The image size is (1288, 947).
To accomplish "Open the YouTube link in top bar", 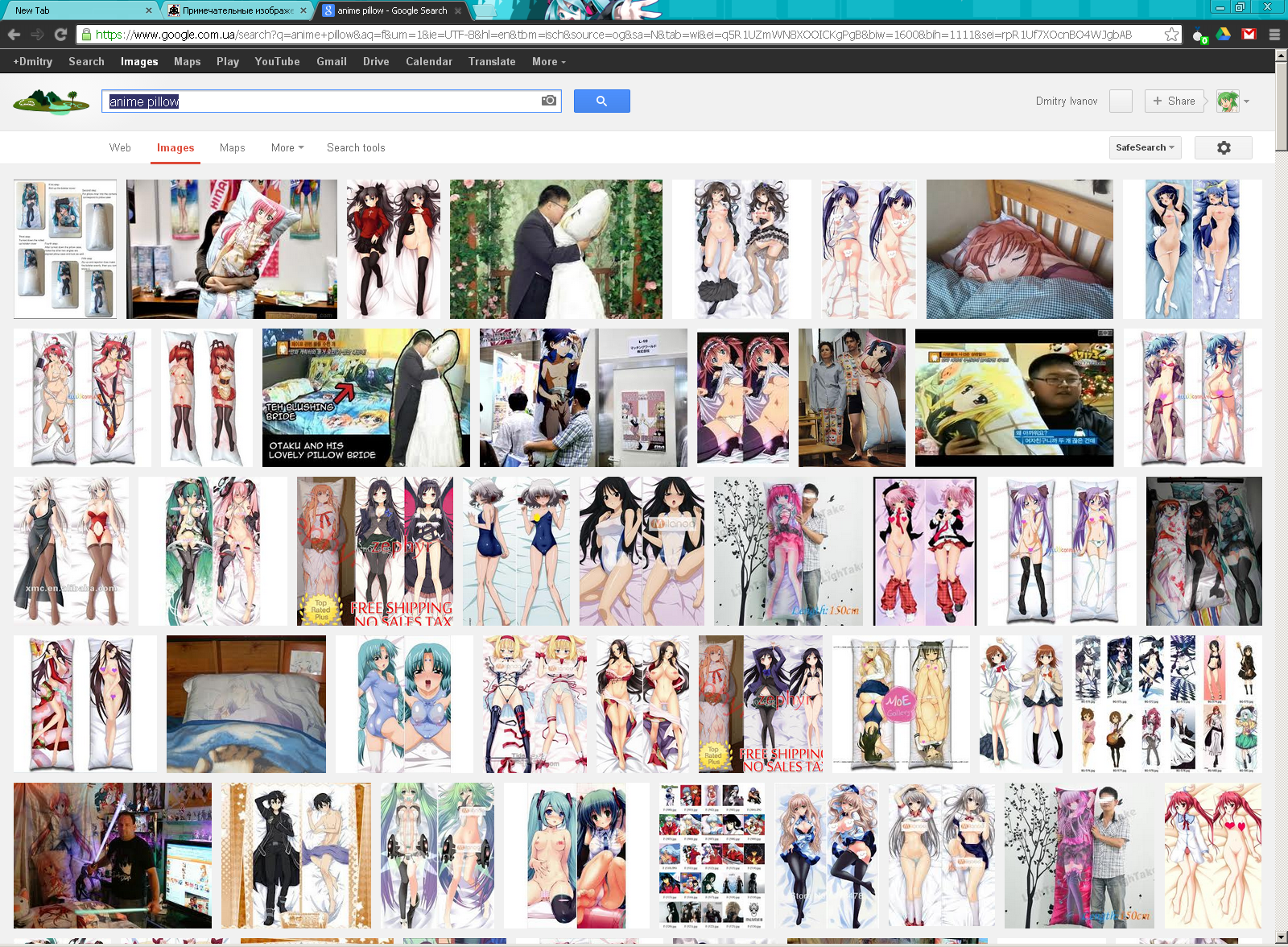I will click(277, 61).
